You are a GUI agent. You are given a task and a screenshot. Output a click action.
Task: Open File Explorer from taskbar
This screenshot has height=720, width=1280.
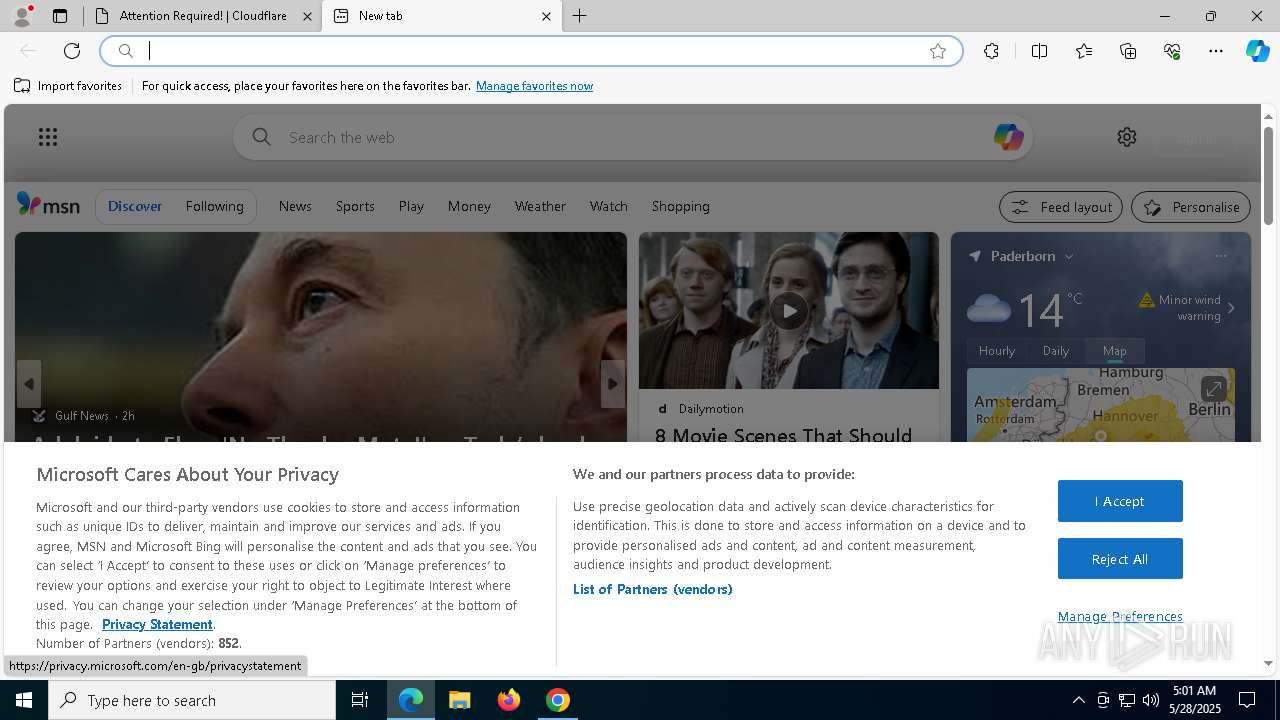pos(459,700)
